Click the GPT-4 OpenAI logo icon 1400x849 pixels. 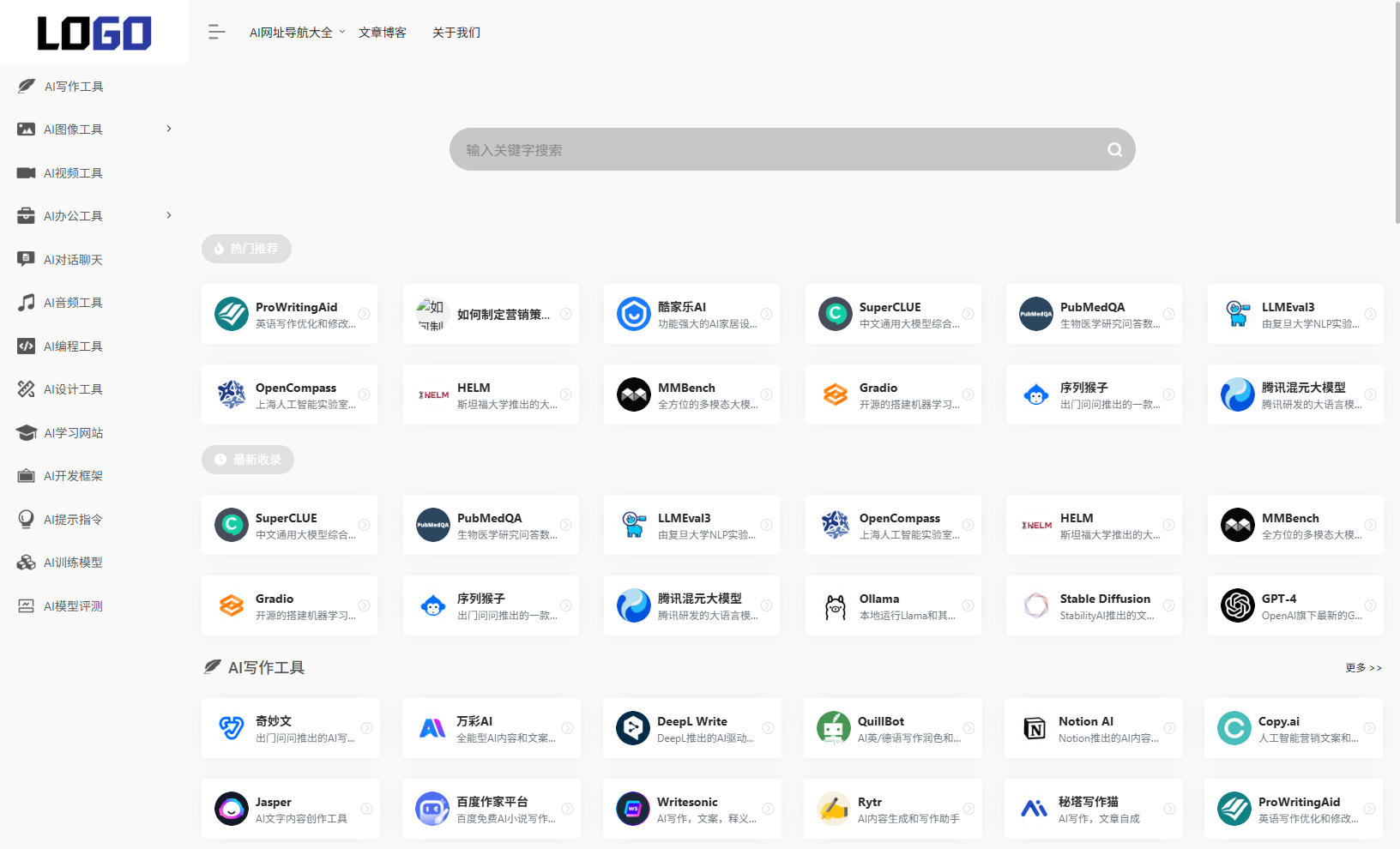click(1238, 605)
